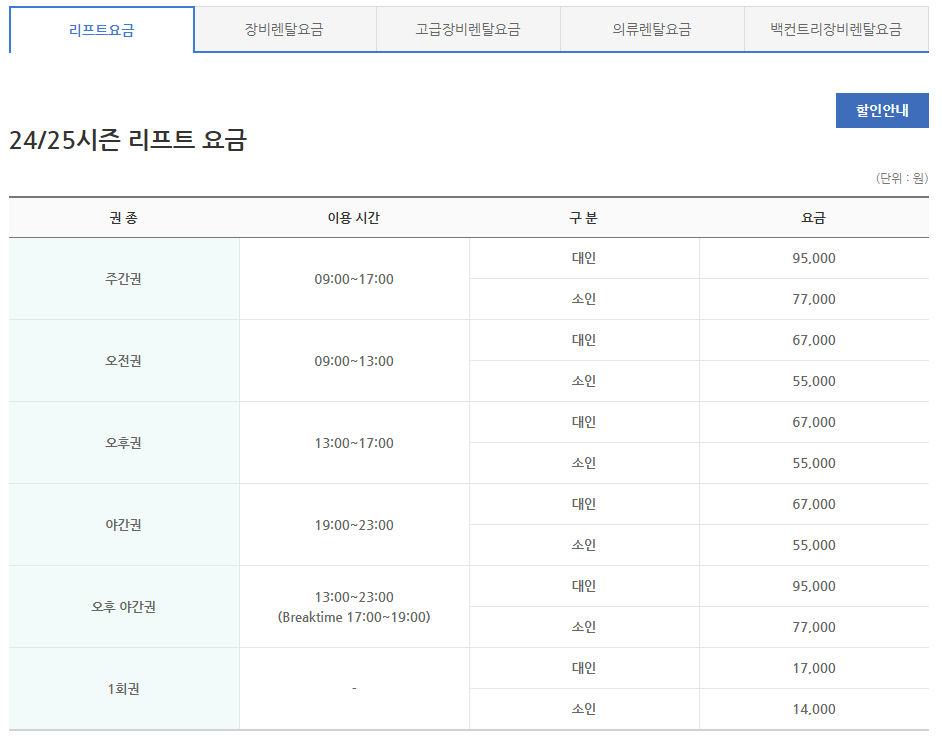942x750 pixels.
Task: Open the 고급장비렌탈요금 tab
Action: click(468, 29)
